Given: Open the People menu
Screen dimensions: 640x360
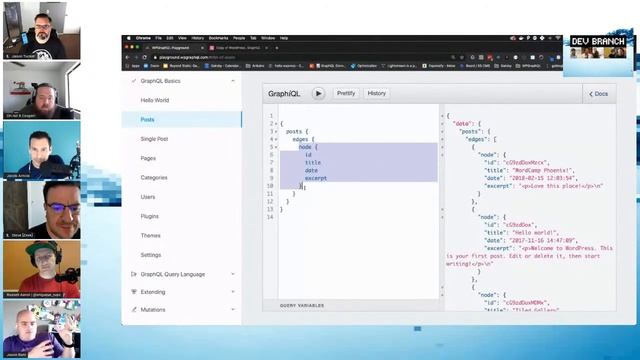Looking at the screenshot, I should click(x=239, y=38).
